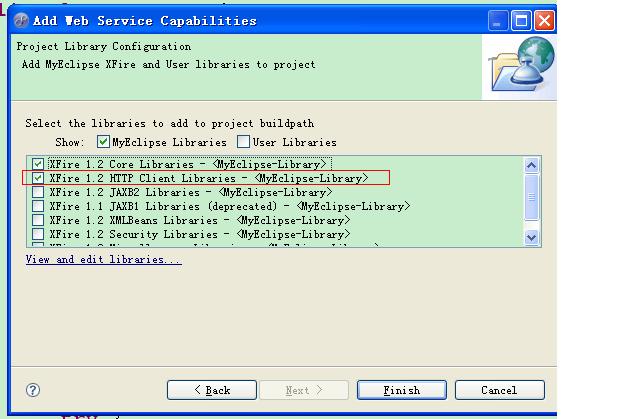Uncheck XFire 1.2 HTTP Client Libraries
This screenshot has width=640, height=419.
click(38, 178)
